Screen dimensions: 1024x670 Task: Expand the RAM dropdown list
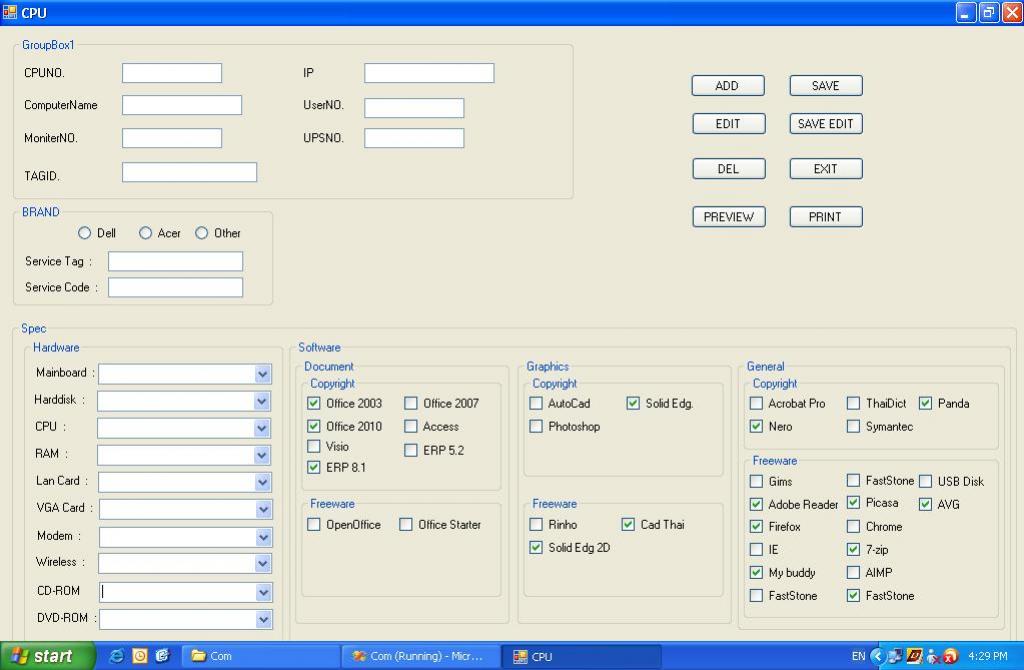[262, 455]
